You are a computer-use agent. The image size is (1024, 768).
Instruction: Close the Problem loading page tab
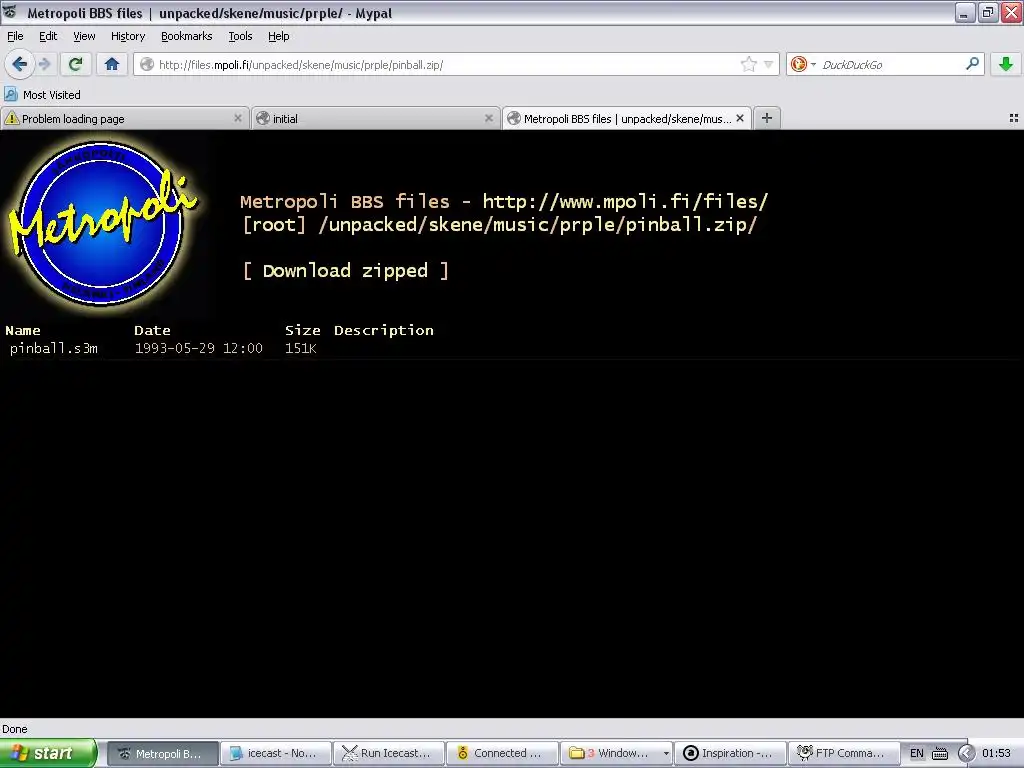point(238,118)
